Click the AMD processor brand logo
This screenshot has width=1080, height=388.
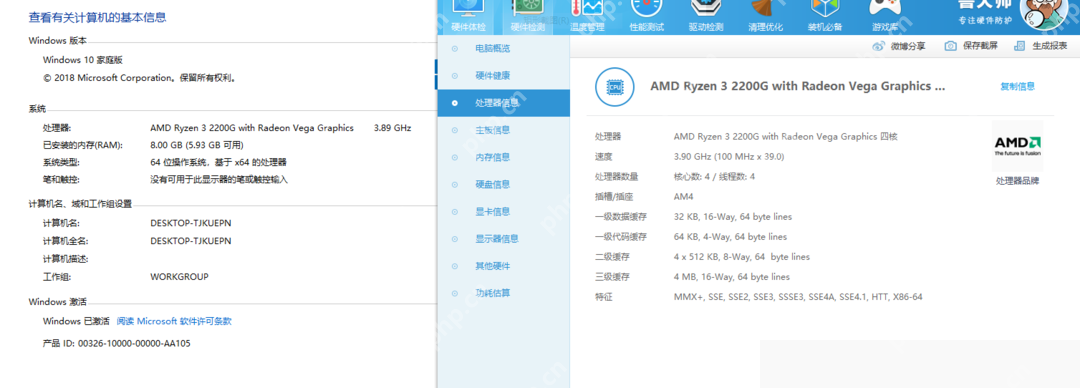click(x=1017, y=145)
